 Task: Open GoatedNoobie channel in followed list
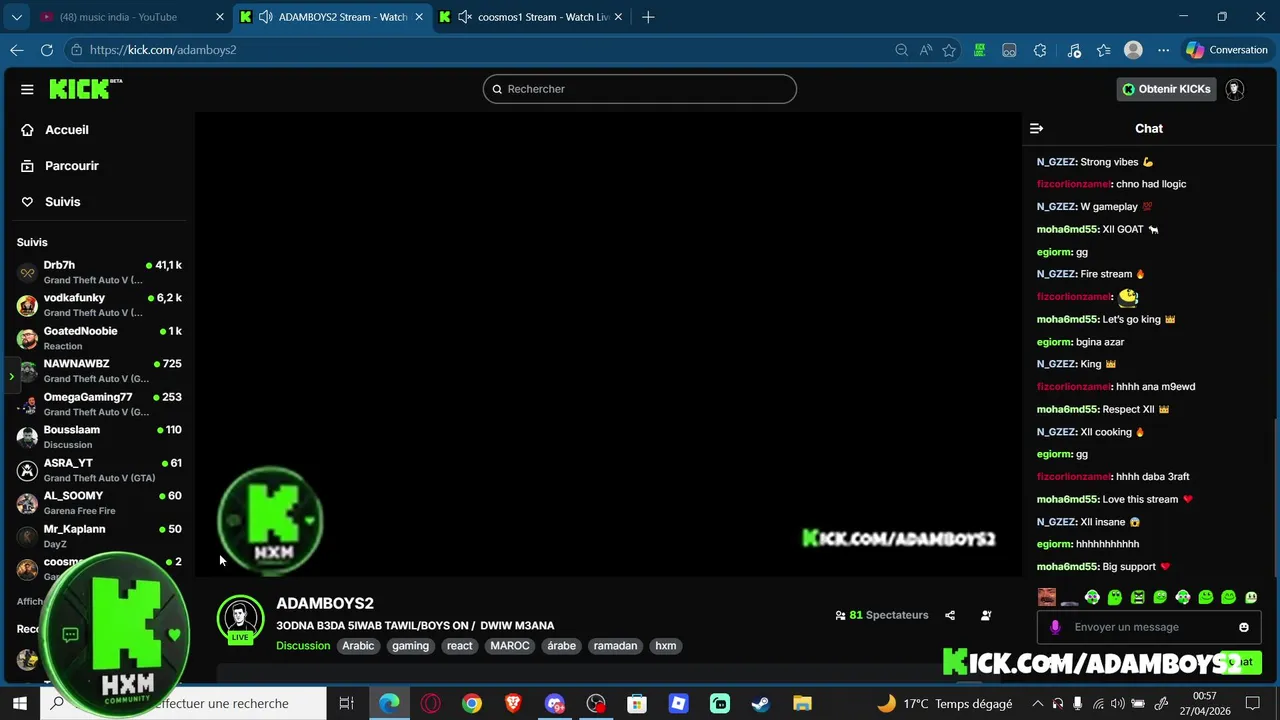pos(99,338)
